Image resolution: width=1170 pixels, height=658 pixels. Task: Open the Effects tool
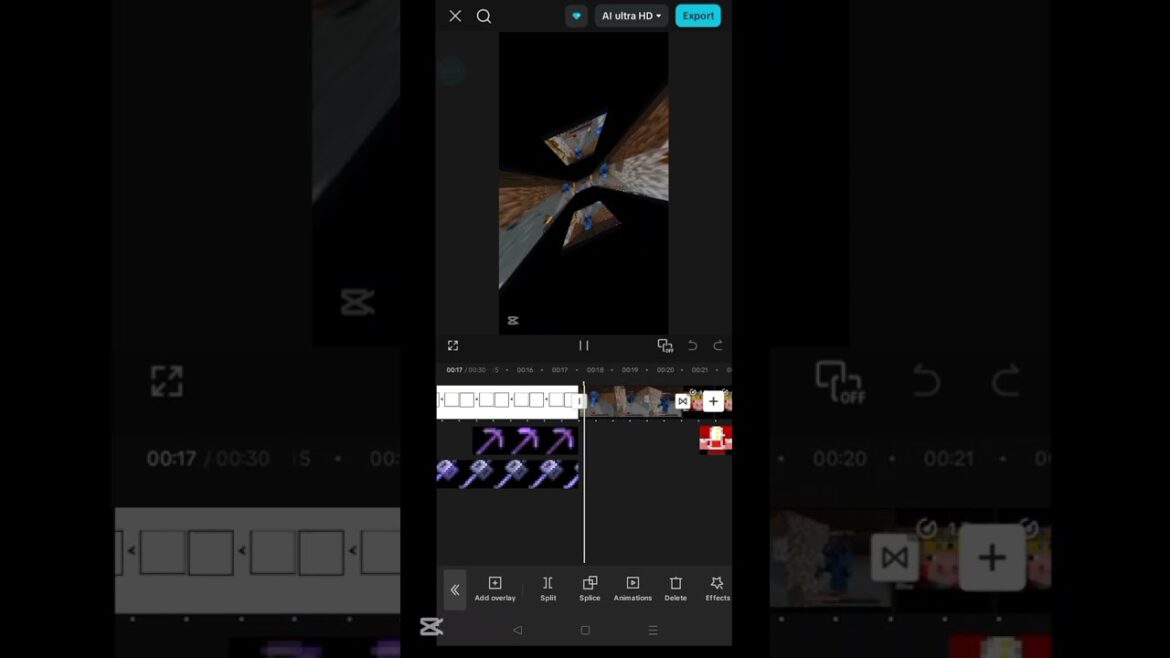717,588
